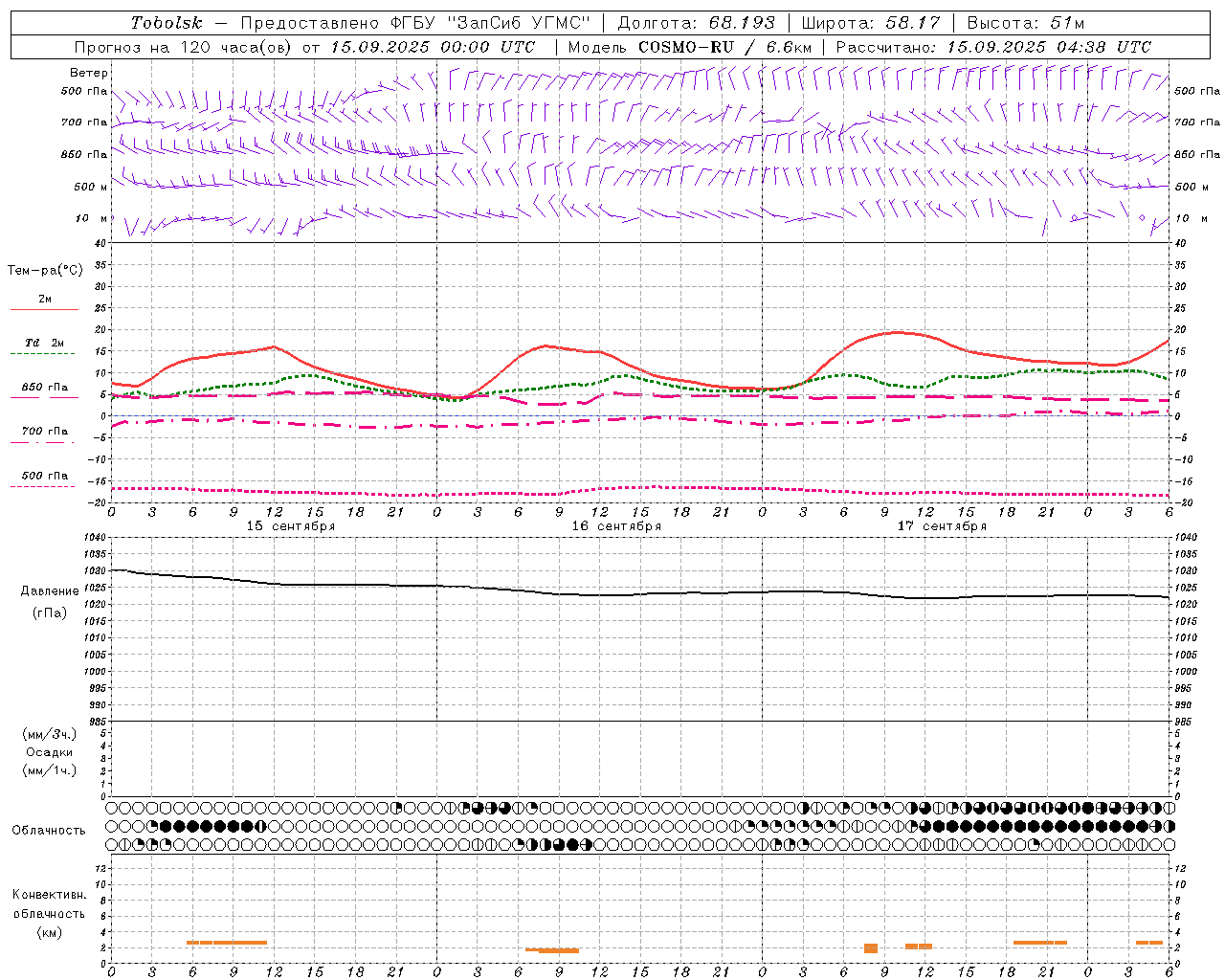Click the 'Облачность' cloud cover label
The image size is (1225, 980).
49,831
